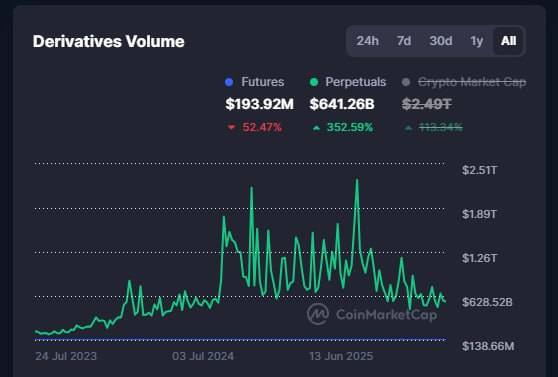Select the 7d time range tab

(404, 41)
